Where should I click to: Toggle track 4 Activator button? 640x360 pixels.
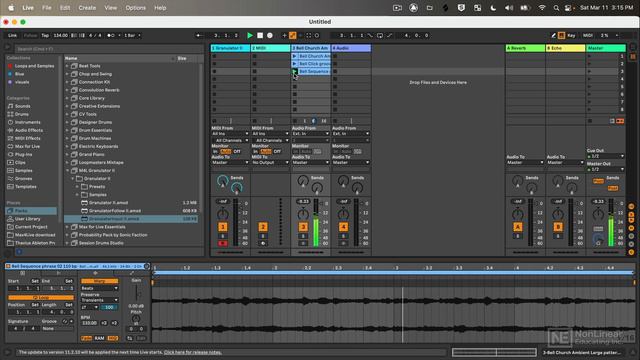tap(343, 227)
